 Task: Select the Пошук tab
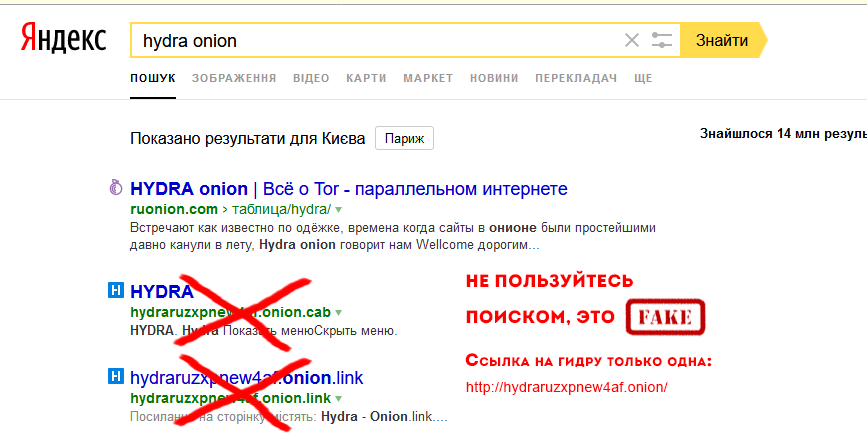[153, 79]
